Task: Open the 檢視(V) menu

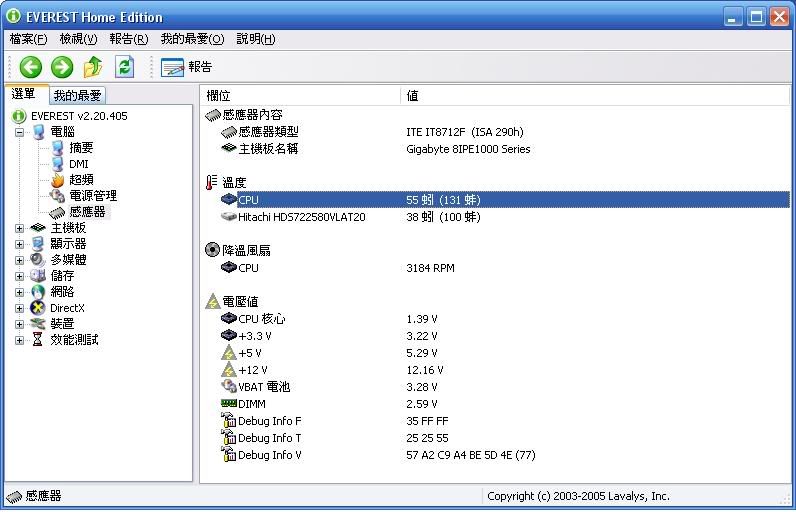Action: pyautogui.click(x=78, y=39)
